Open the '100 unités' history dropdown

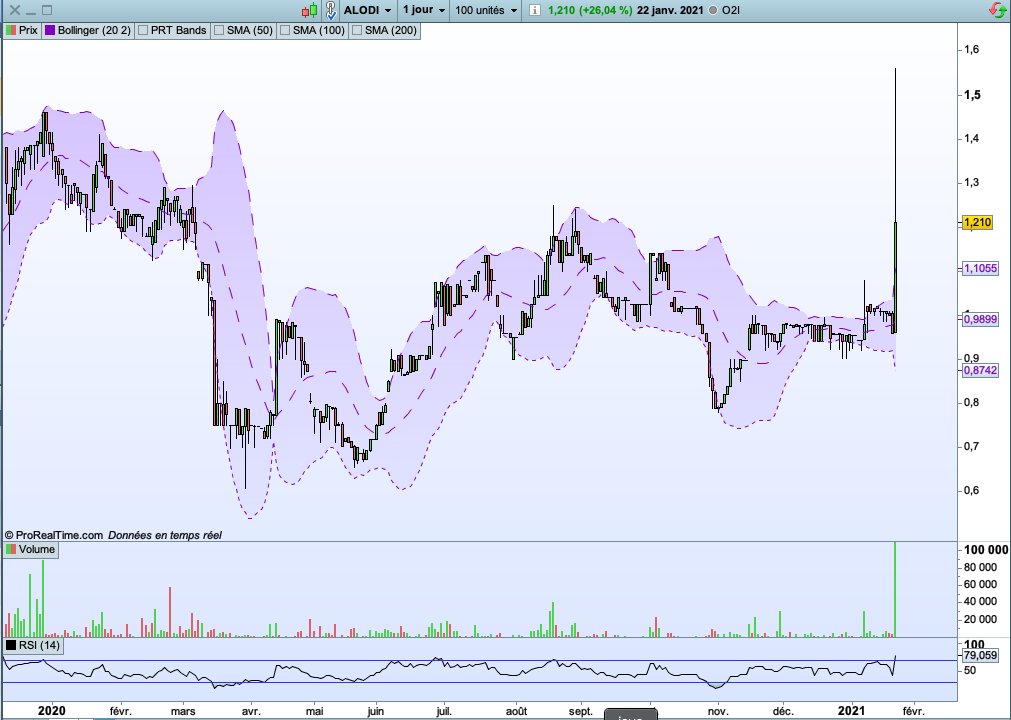[486, 10]
